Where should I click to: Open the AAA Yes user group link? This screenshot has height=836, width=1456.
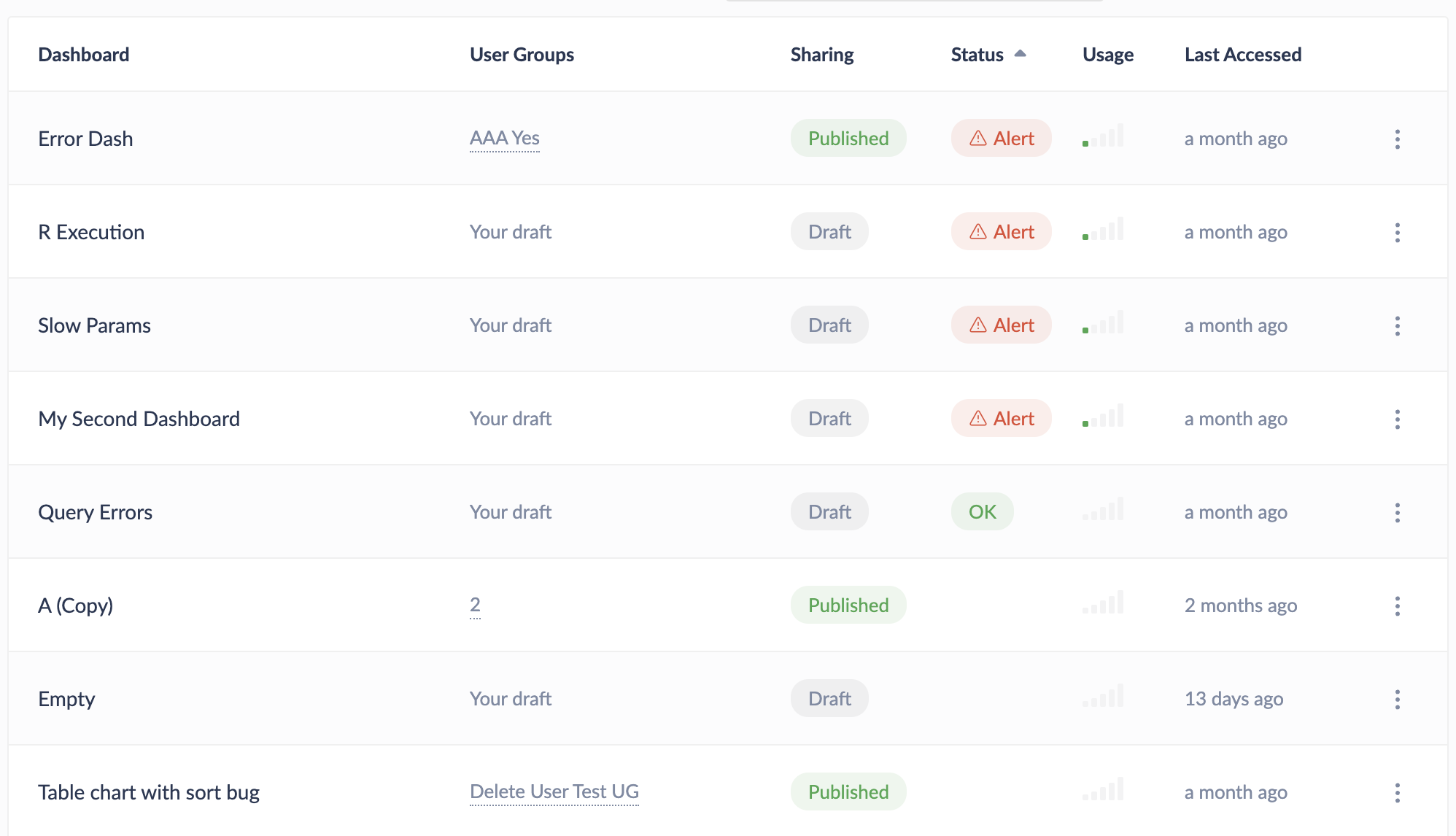[505, 138]
